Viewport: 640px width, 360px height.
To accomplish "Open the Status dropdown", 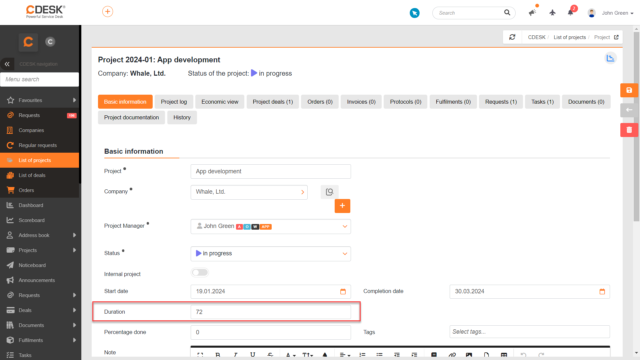I will [x=271, y=253].
